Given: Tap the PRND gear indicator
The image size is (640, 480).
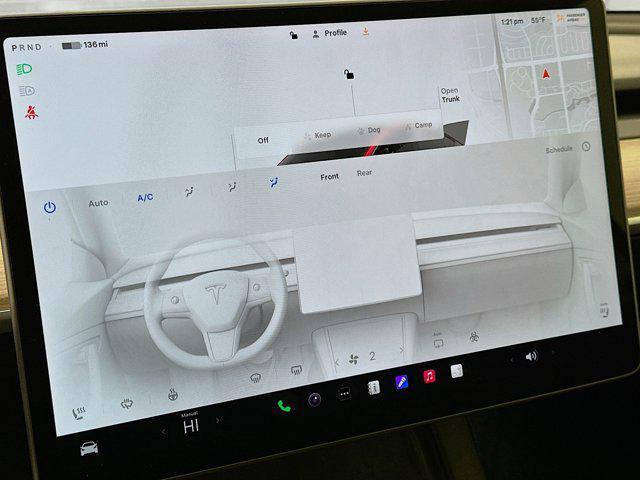Looking at the screenshot, I should (x=27, y=47).
